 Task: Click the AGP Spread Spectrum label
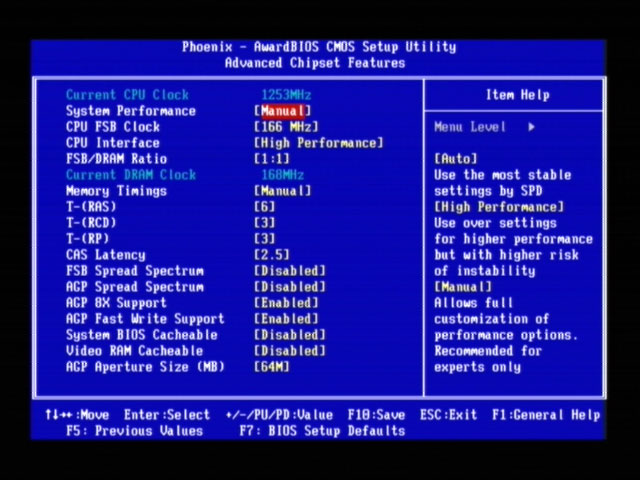(135, 287)
